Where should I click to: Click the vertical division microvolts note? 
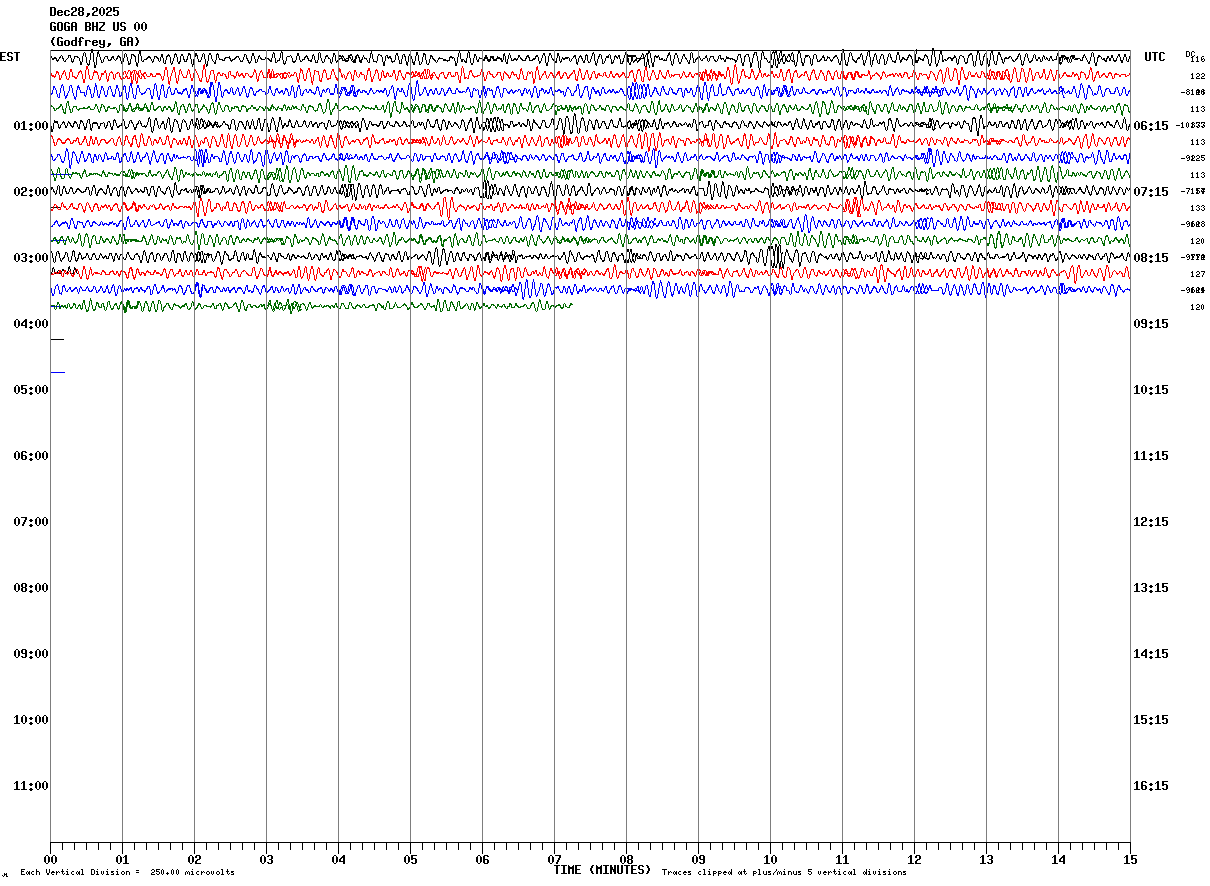pos(127,872)
